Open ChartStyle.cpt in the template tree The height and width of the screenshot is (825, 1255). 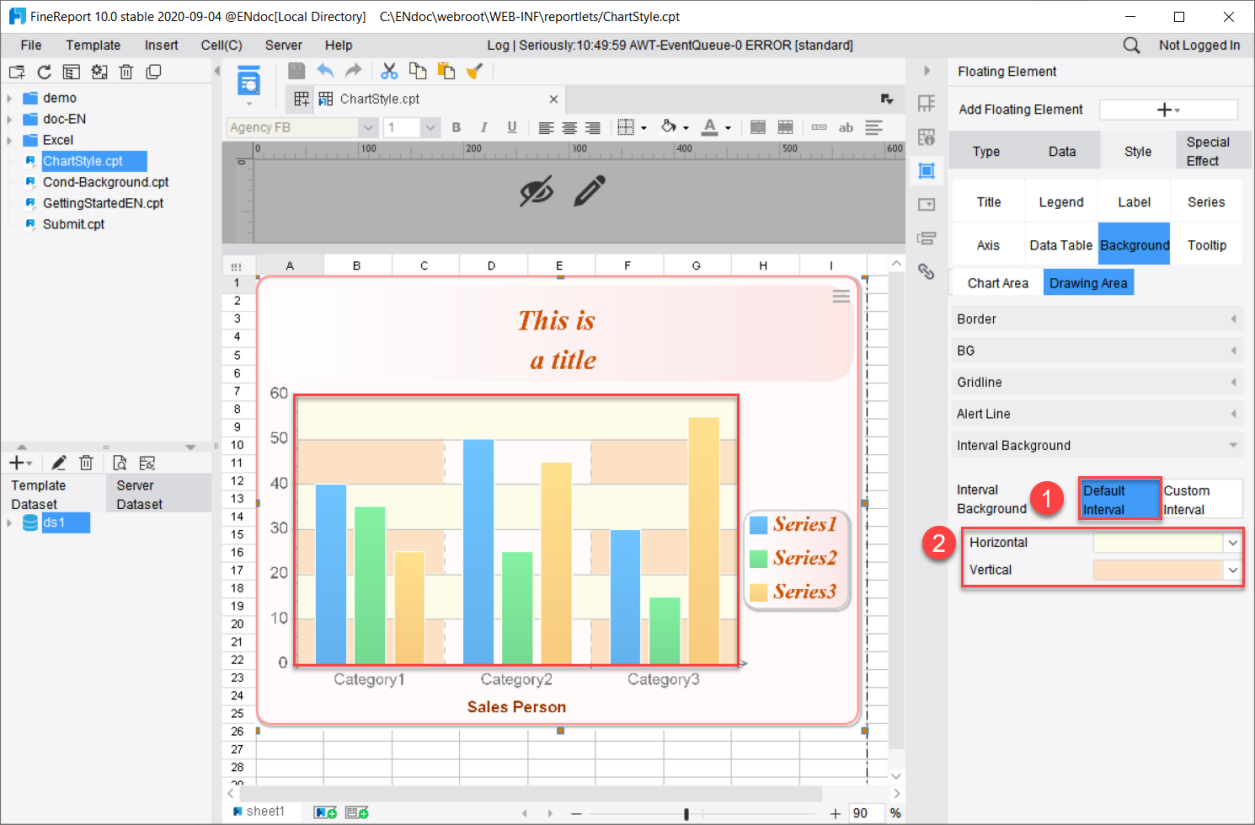click(x=80, y=160)
